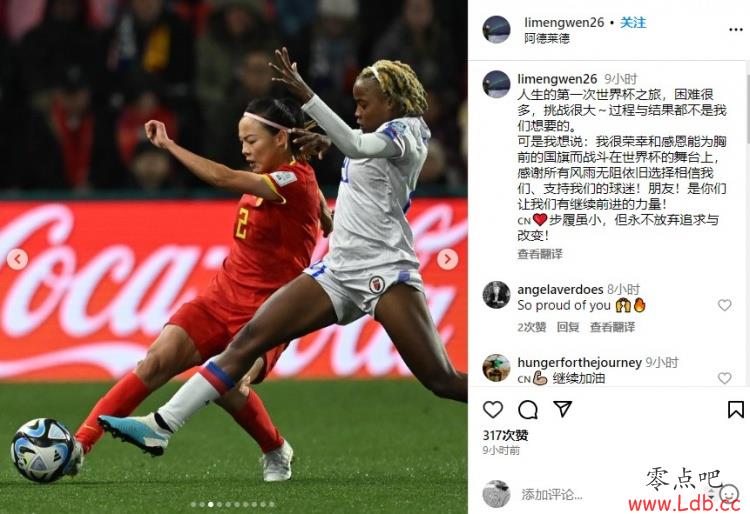Go to next photo with right arrow
Viewport: 750px width, 514px height.
tap(447, 259)
